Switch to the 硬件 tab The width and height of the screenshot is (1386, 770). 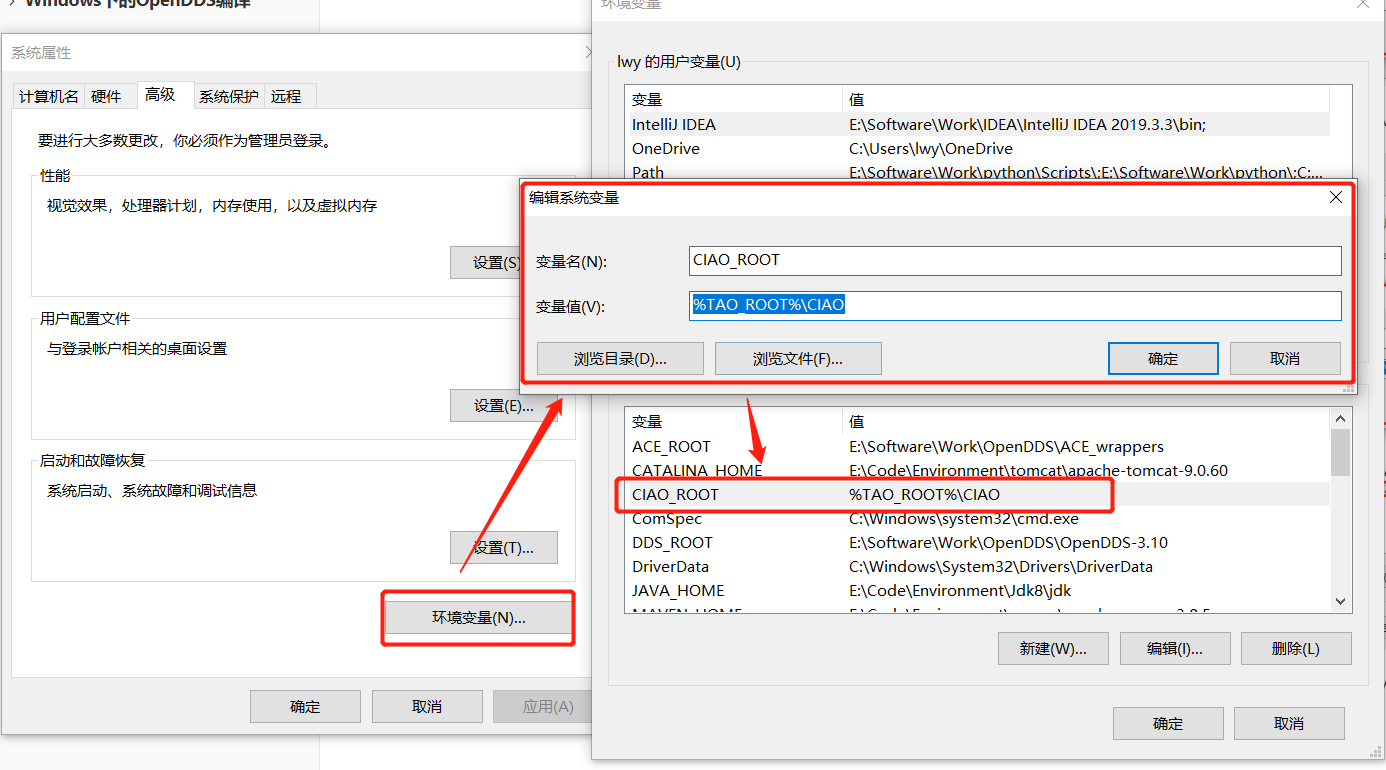click(x=109, y=95)
